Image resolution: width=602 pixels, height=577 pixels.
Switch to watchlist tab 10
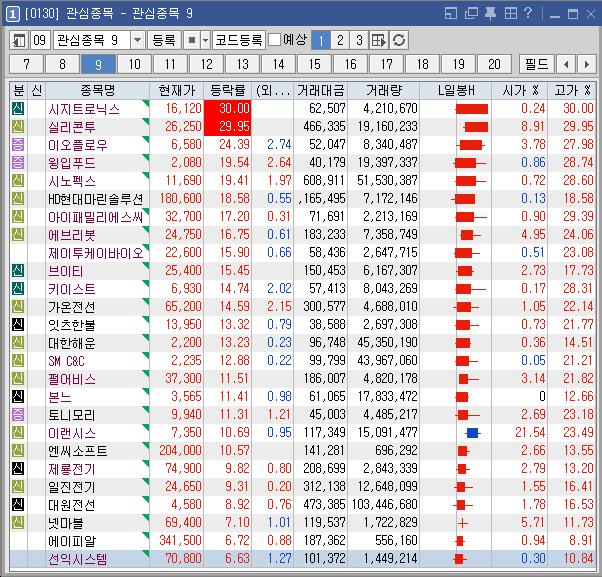[134, 64]
